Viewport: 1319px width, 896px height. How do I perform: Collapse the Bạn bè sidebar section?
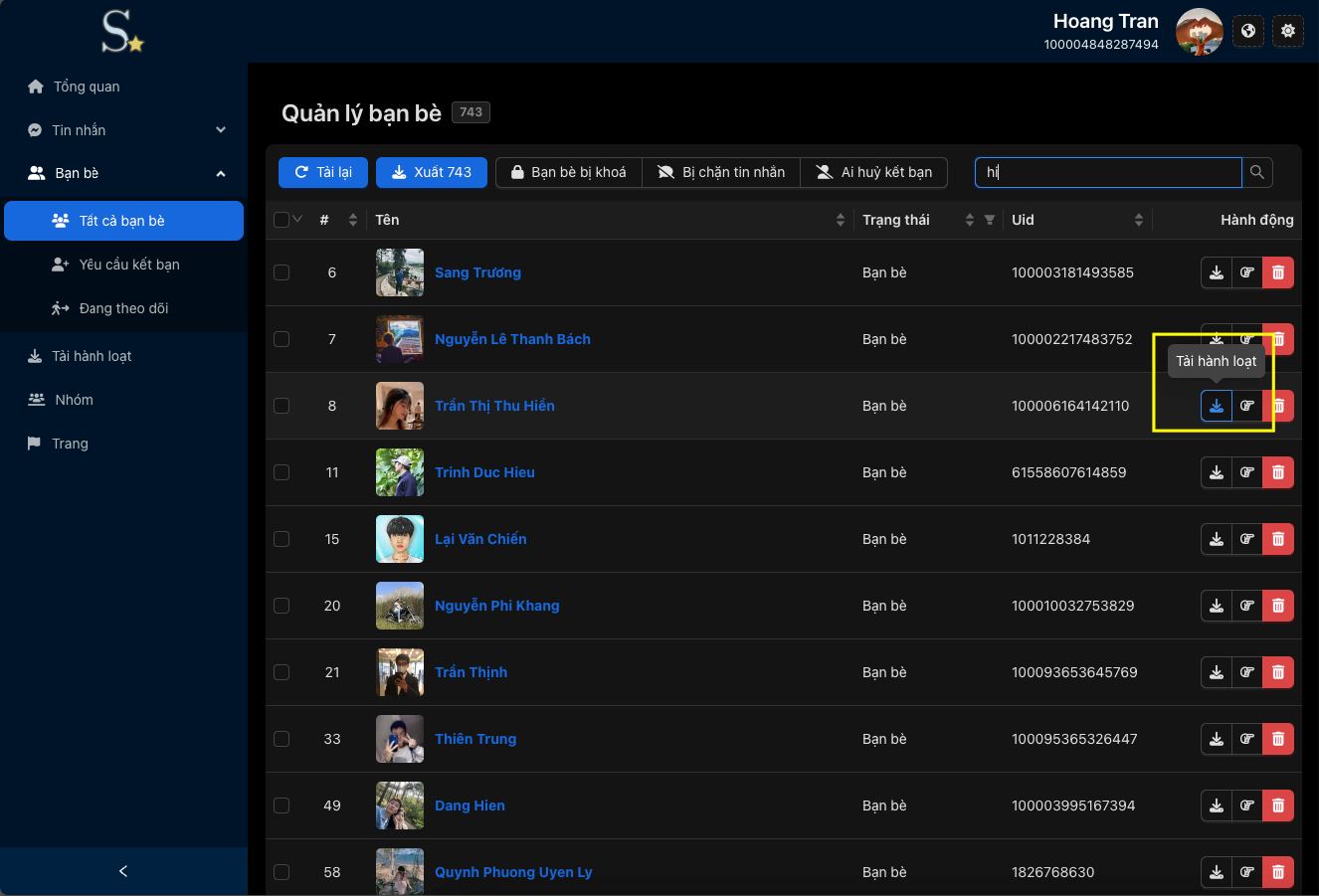pos(123,173)
